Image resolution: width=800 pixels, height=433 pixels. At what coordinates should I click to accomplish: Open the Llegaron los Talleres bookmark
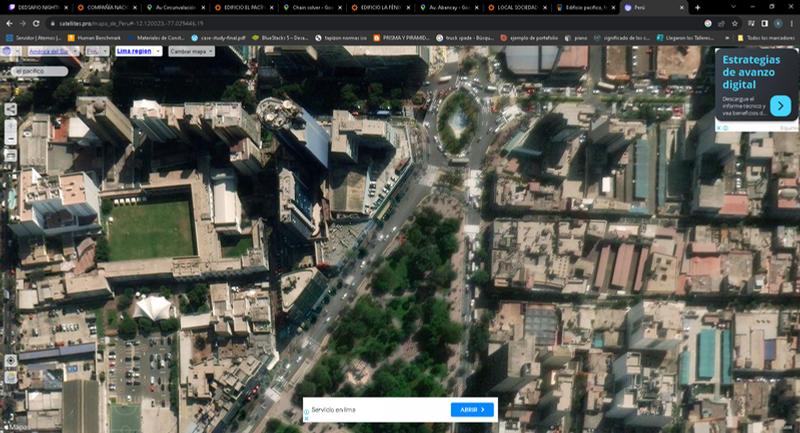click(x=685, y=38)
